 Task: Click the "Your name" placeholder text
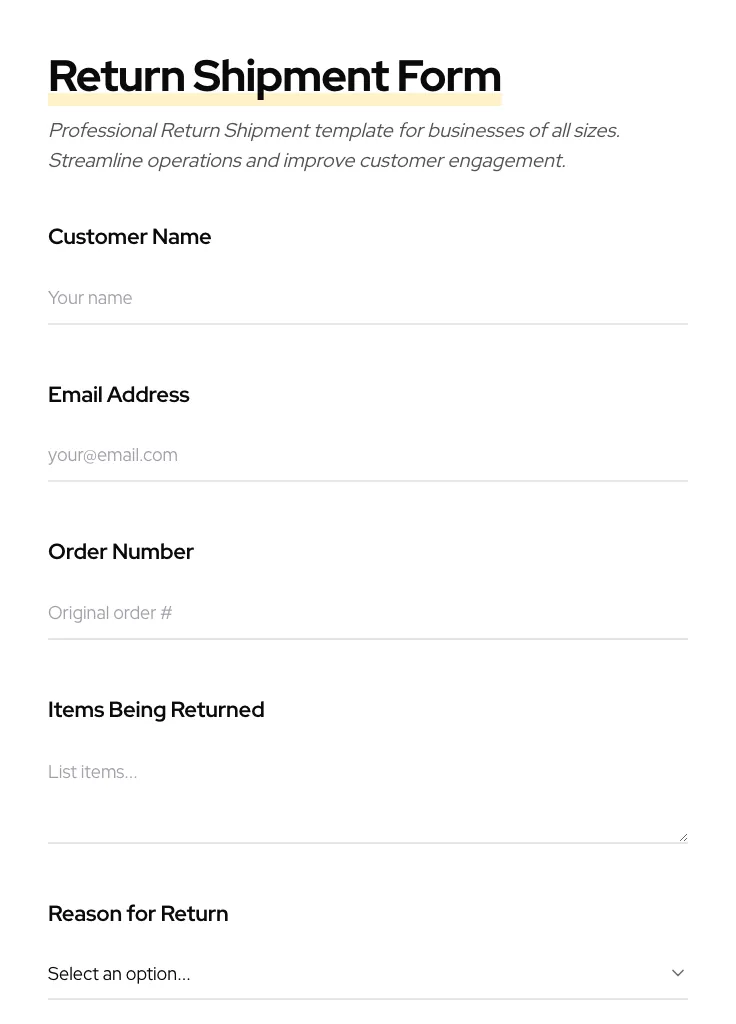pos(90,298)
